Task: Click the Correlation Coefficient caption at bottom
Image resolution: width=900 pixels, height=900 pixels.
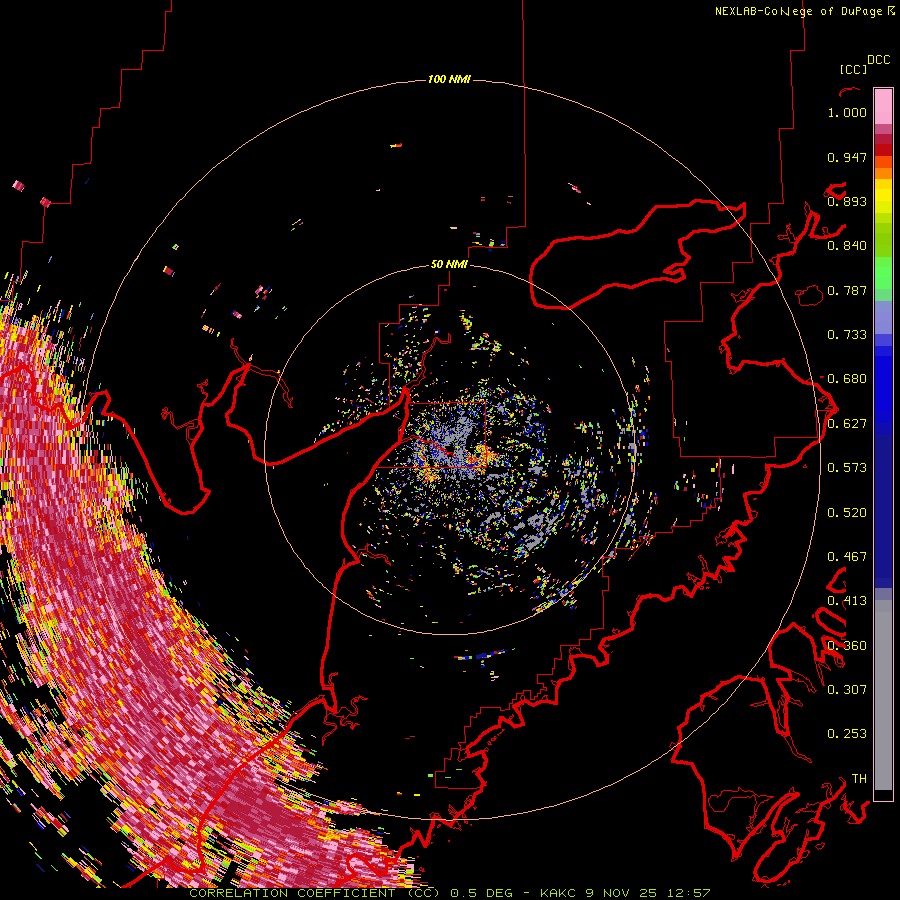Action: click(449, 893)
